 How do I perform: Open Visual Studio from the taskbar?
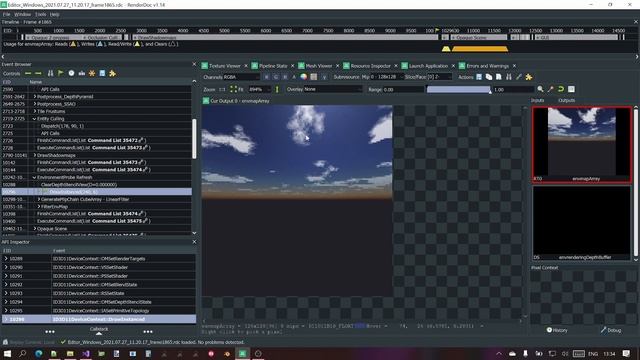tap(86, 353)
